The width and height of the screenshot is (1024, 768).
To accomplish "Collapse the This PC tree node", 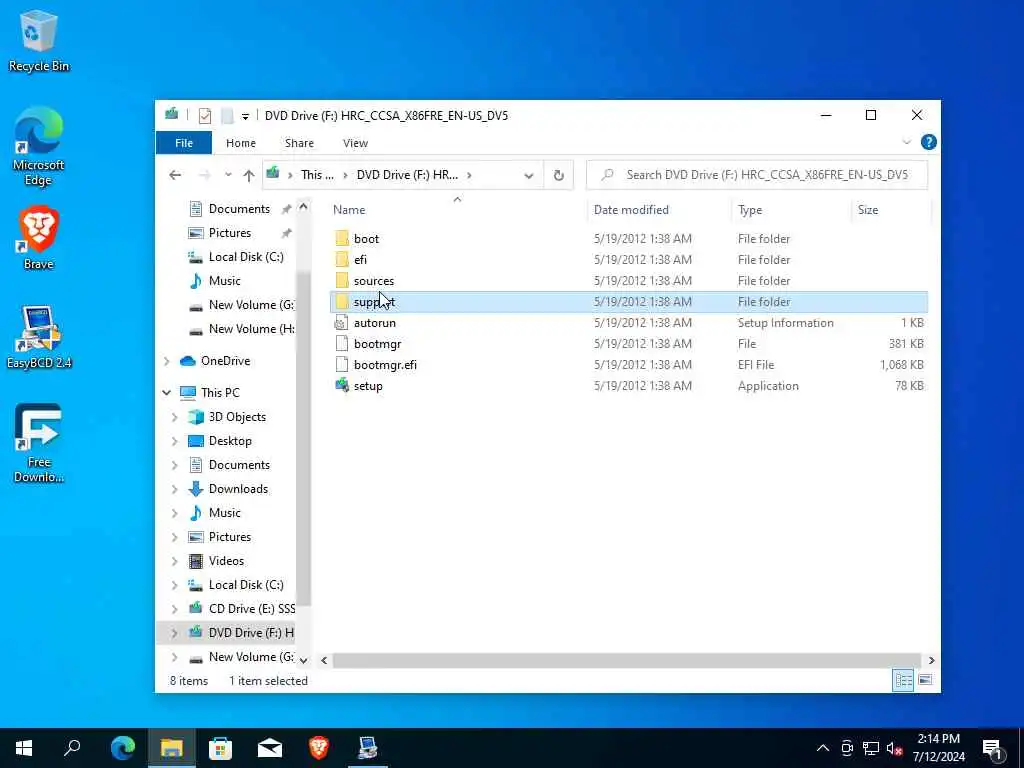I will point(167,392).
